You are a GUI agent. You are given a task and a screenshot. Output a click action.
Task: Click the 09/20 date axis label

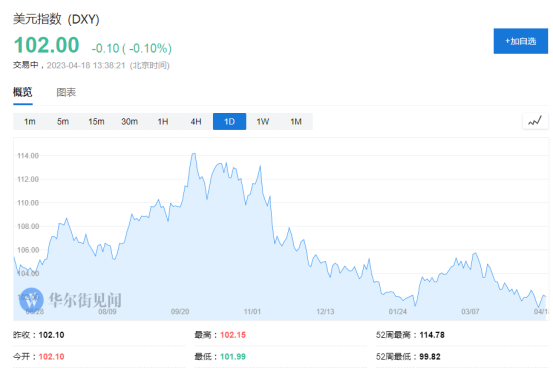(x=180, y=312)
